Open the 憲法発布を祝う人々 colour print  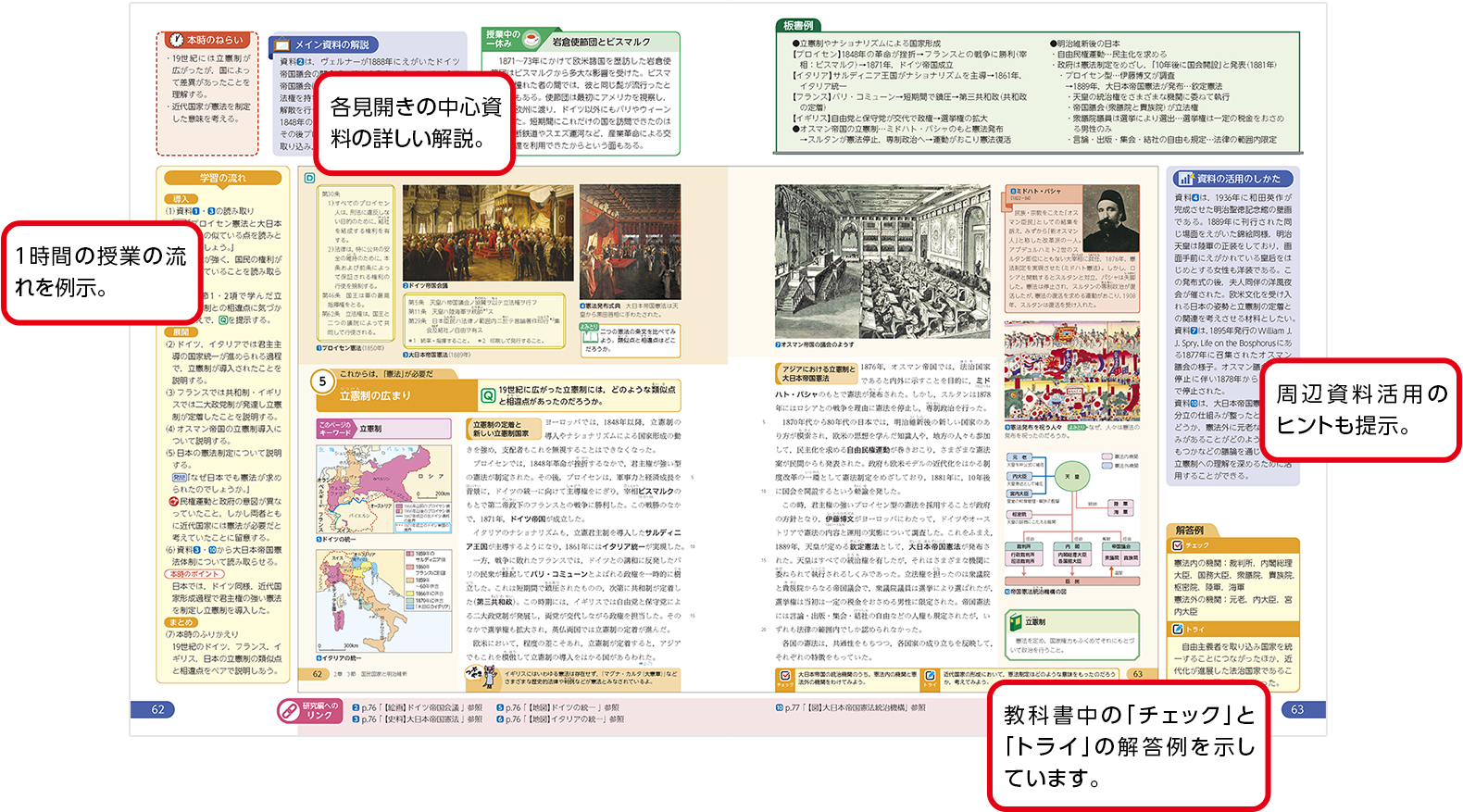coord(1071,370)
